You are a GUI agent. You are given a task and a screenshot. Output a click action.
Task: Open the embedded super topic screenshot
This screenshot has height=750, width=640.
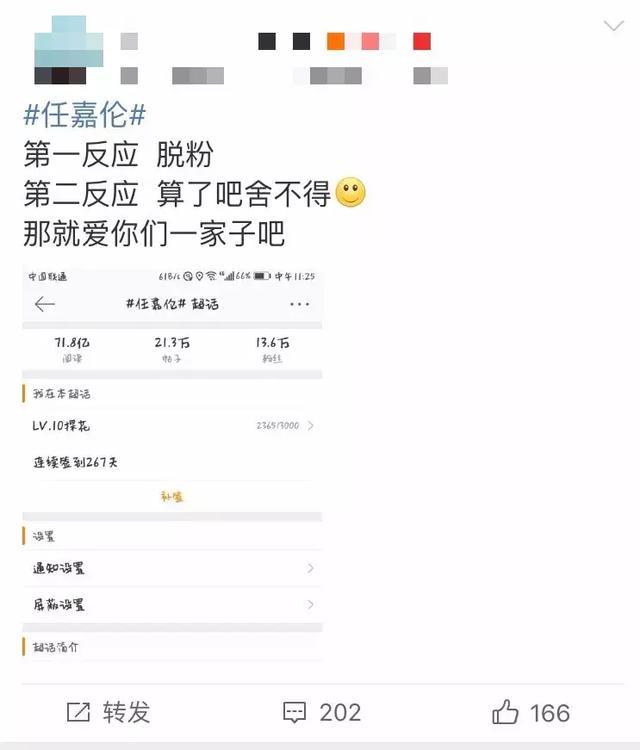coord(172,463)
